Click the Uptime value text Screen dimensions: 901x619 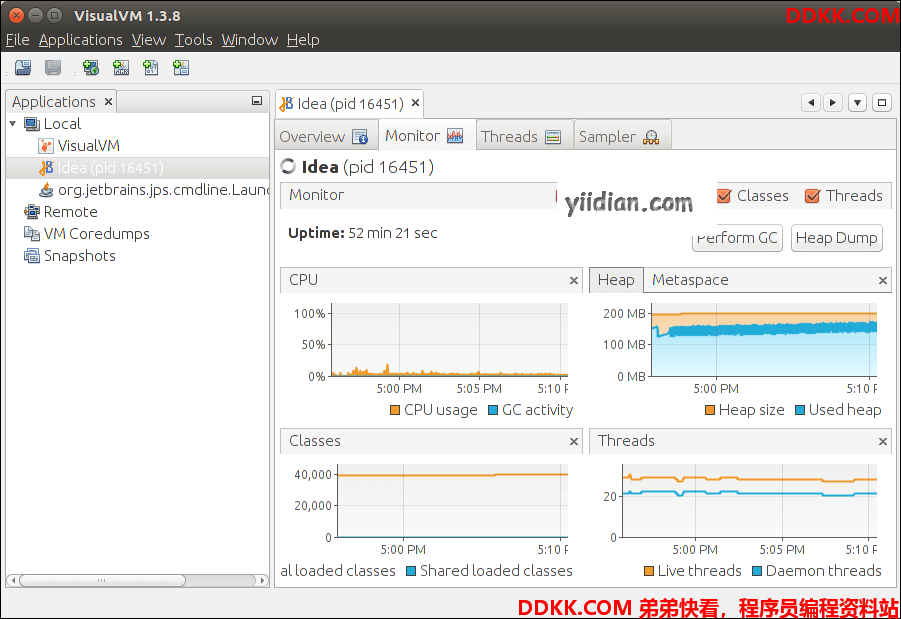392,233
